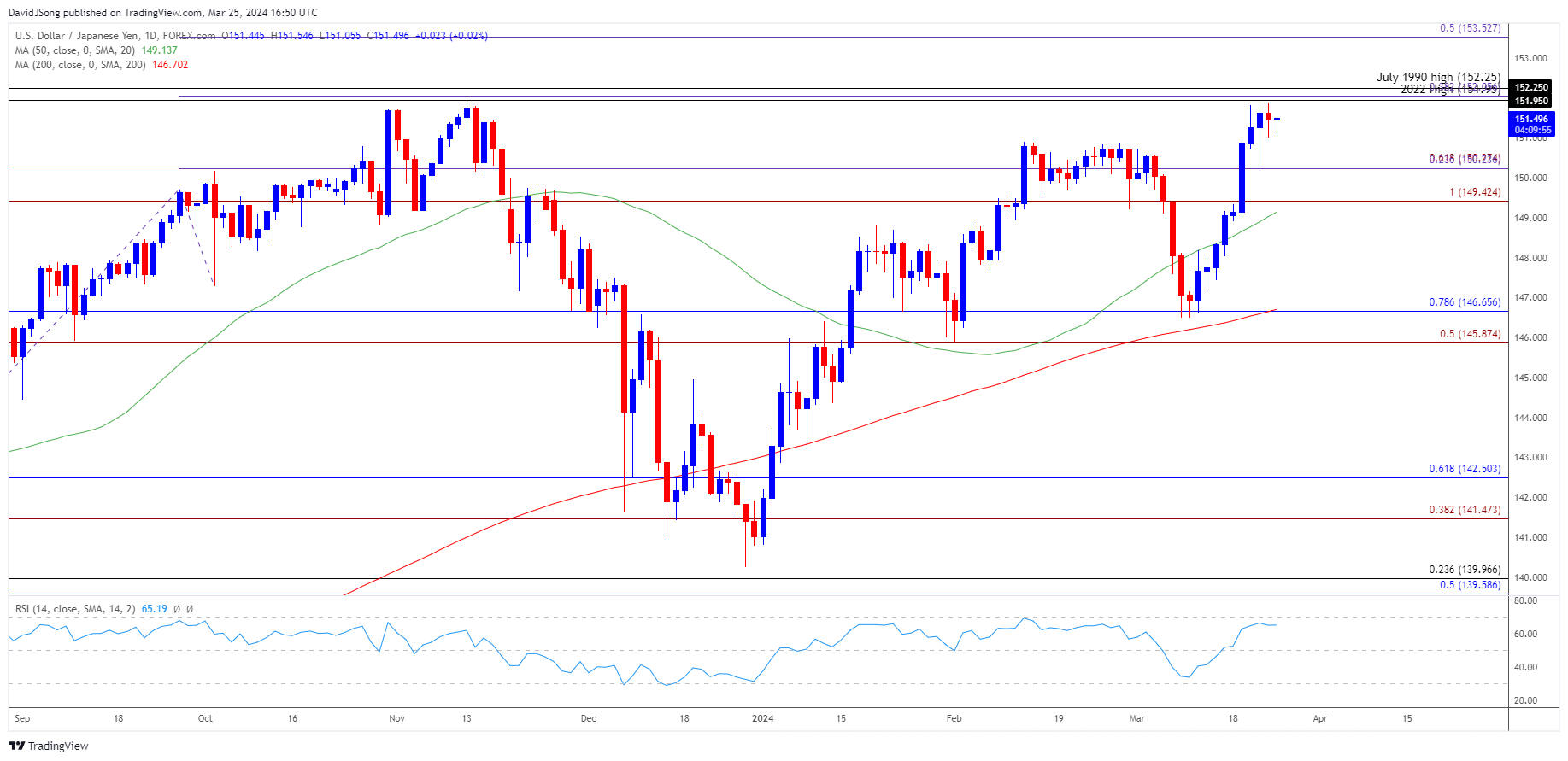Click the 2024 label on time axis
1568x761 pixels.
click(x=762, y=718)
